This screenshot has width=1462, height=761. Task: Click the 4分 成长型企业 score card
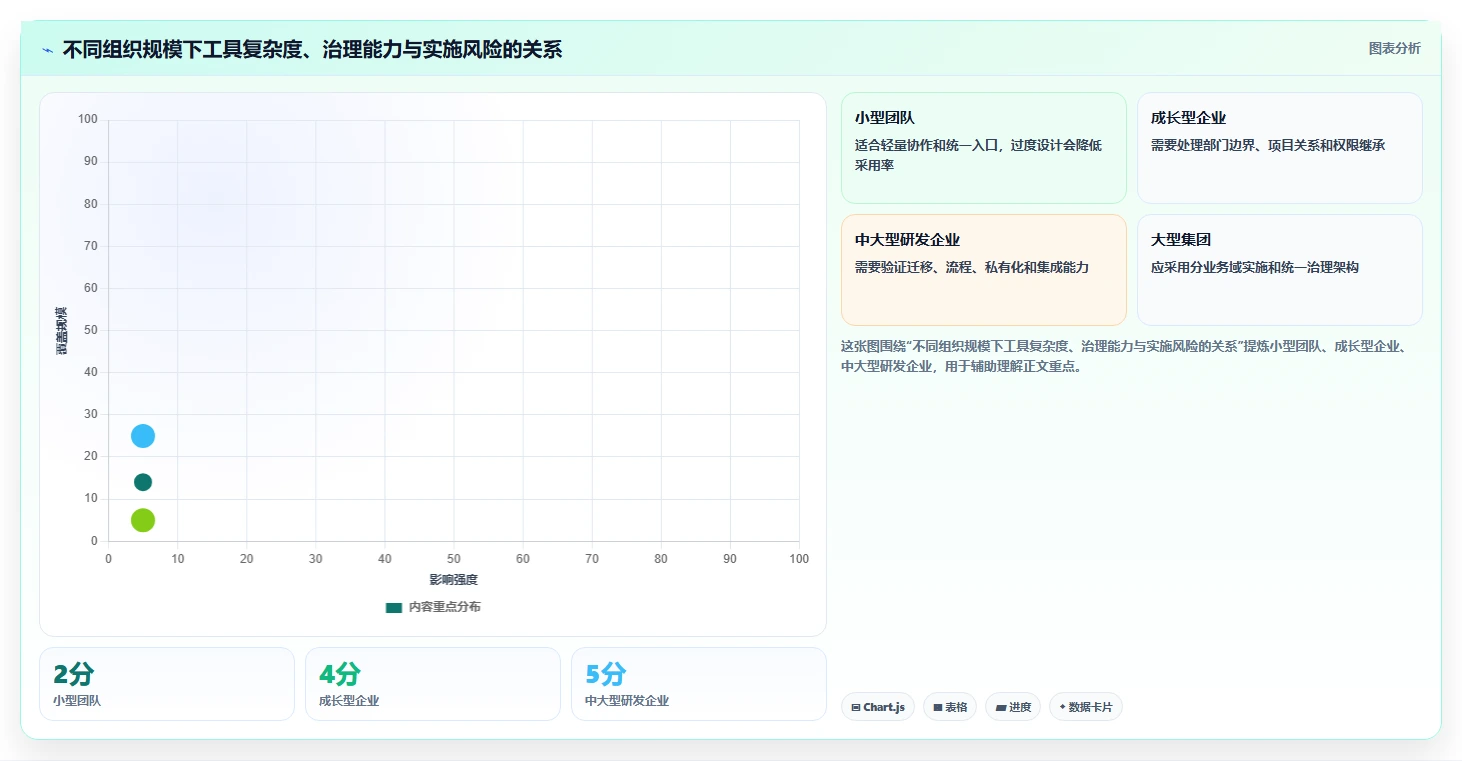coord(433,684)
